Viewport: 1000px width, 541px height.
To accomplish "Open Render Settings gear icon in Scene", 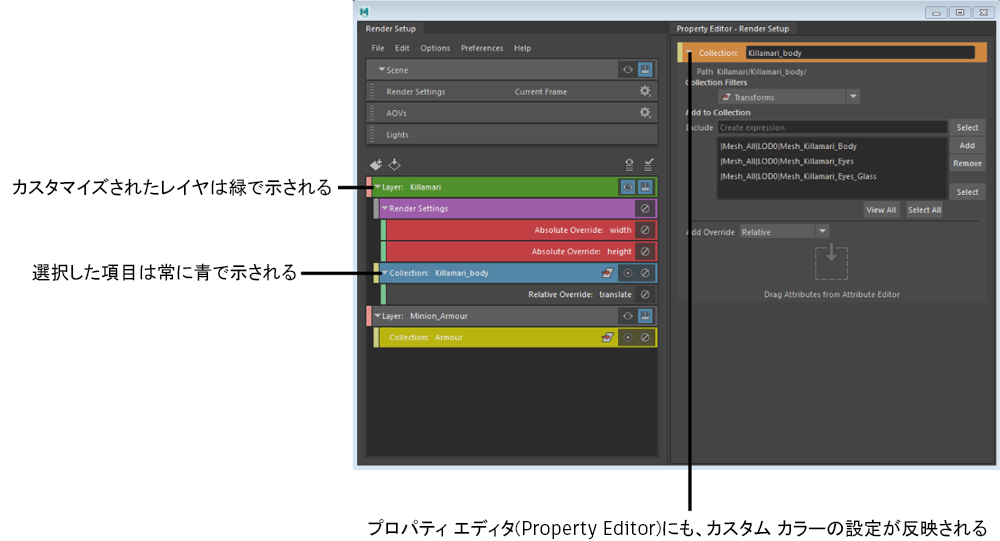I will click(645, 91).
